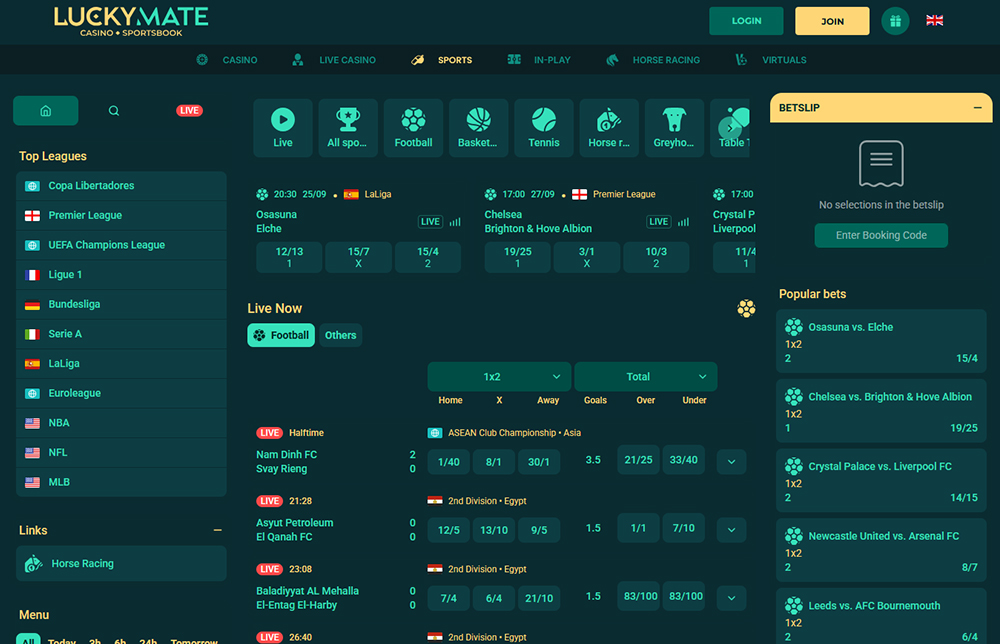Toggle the Others filter under Live Now
This screenshot has height=644, width=1000.
point(340,335)
